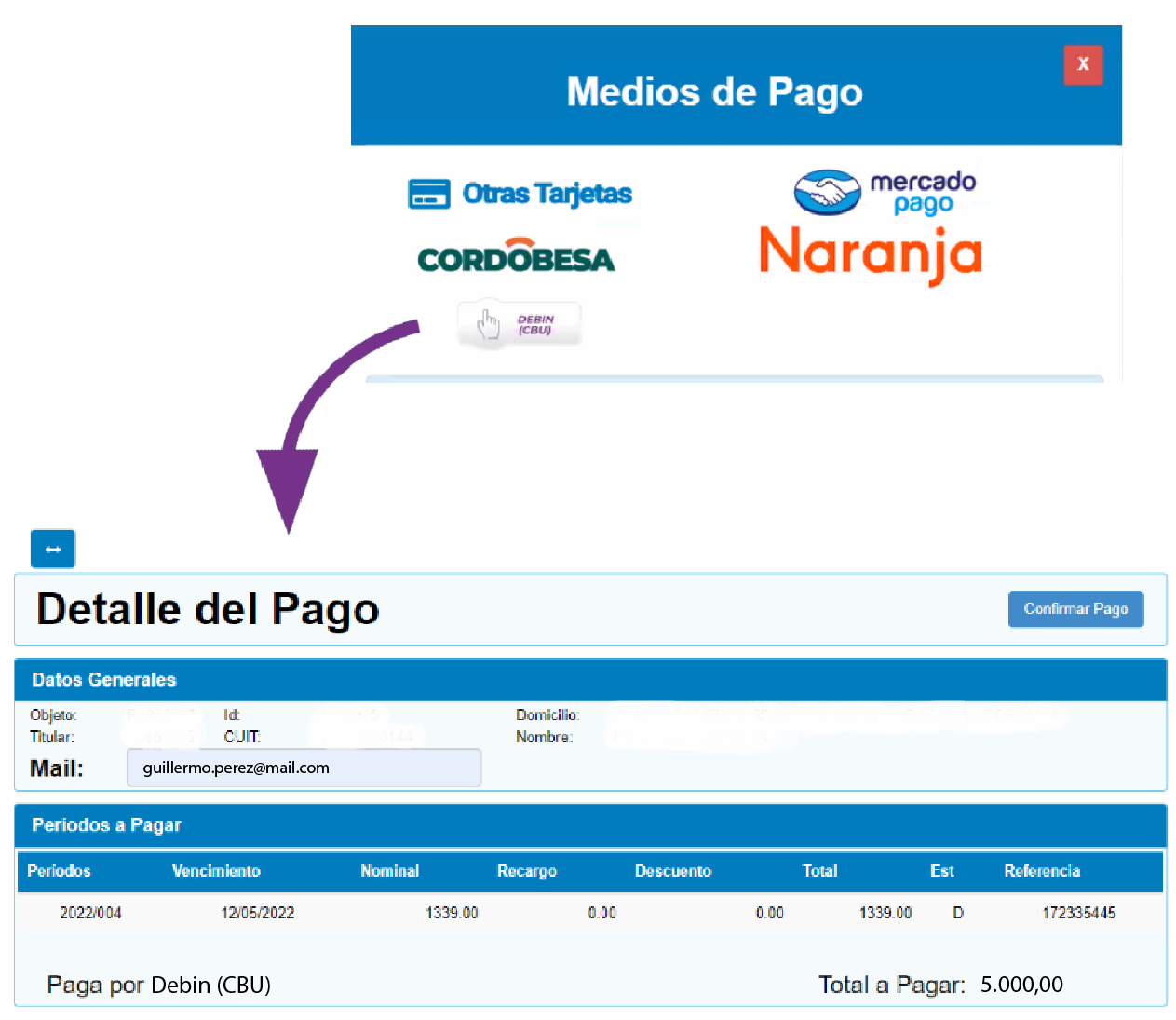Click the Datos Generales section header
The width and height of the screenshot is (1176, 1020).
click(x=103, y=680)
